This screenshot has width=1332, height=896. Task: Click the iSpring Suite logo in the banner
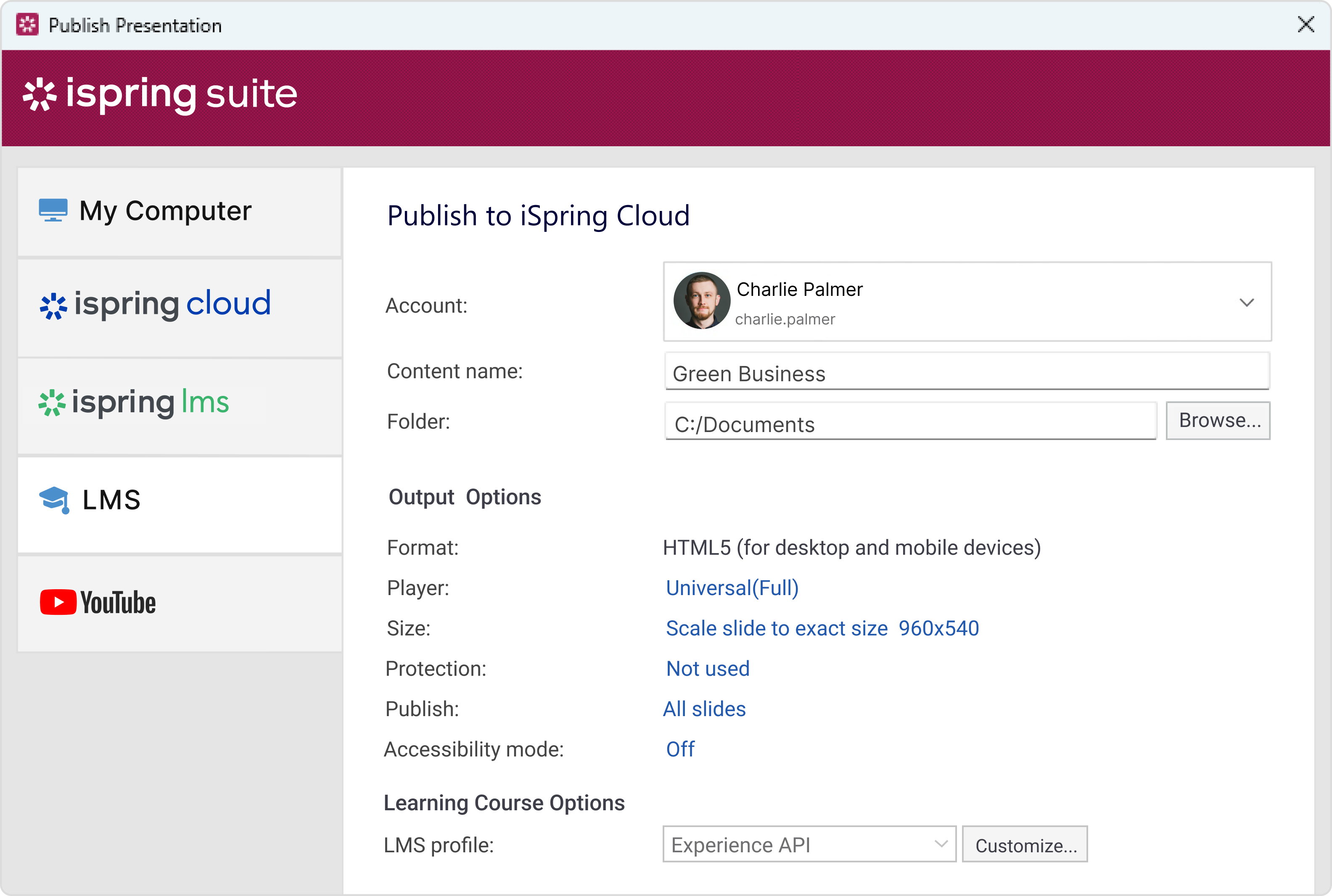coord(160,94)
